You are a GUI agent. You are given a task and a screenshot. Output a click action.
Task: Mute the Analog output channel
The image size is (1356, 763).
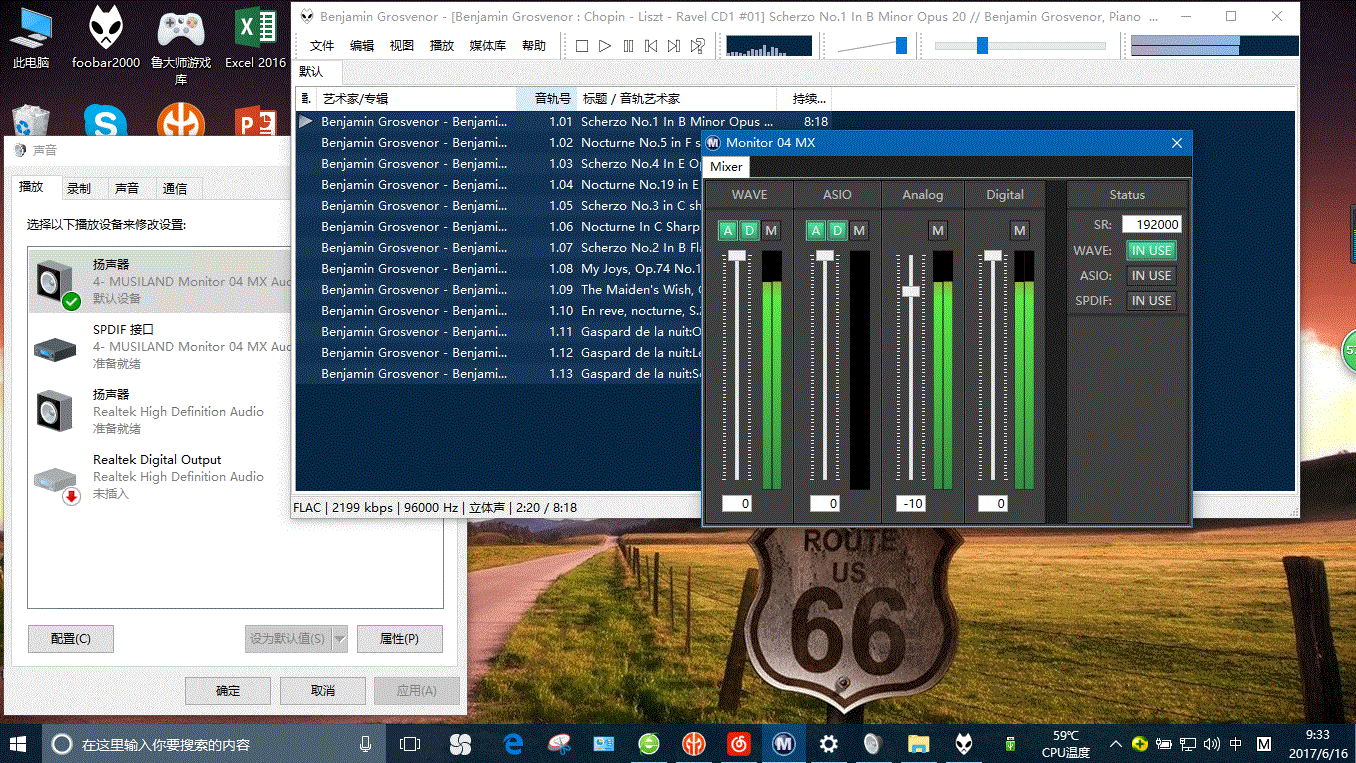(937, 231)
